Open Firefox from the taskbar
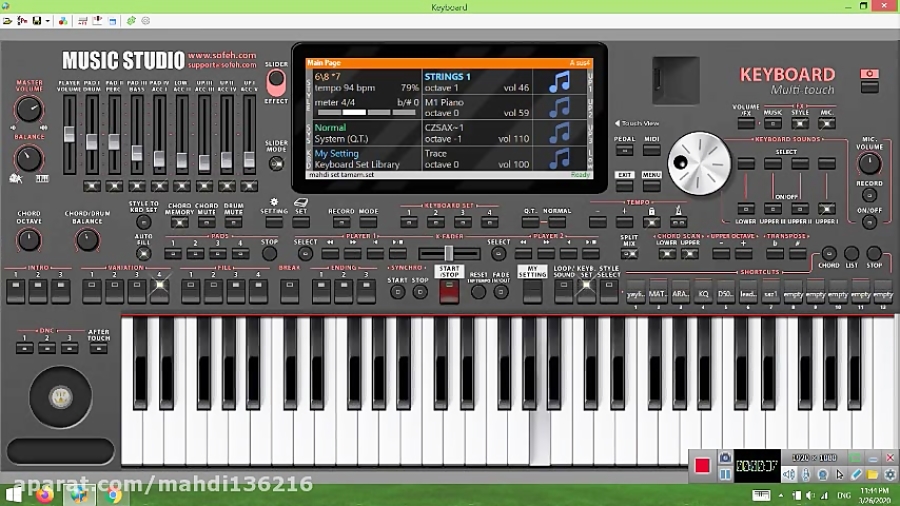Screen dimensions: 900x506 coord(45,495)
